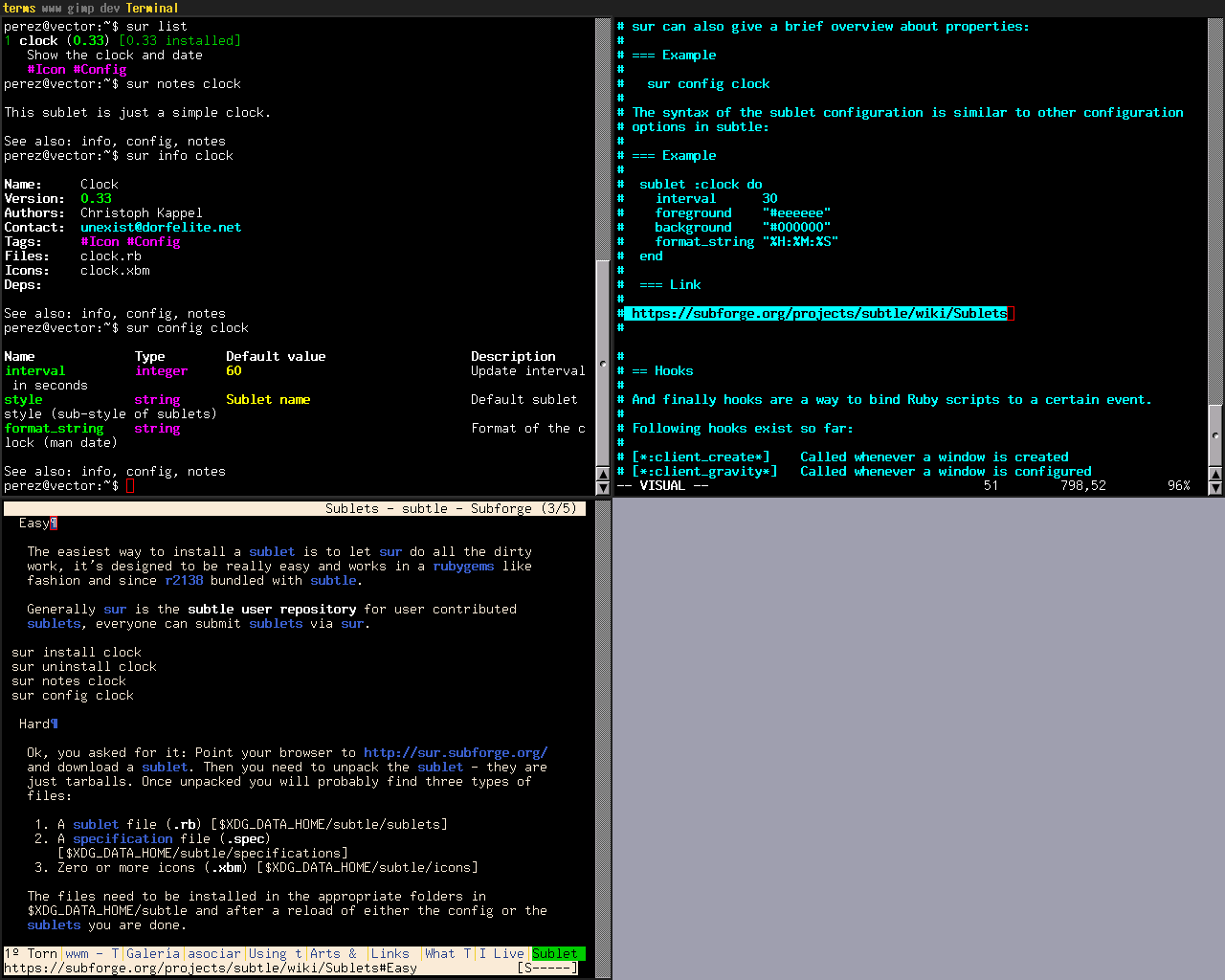
Task: Follow the "sublets" link before "you are done"
Action: pos(54,925)
